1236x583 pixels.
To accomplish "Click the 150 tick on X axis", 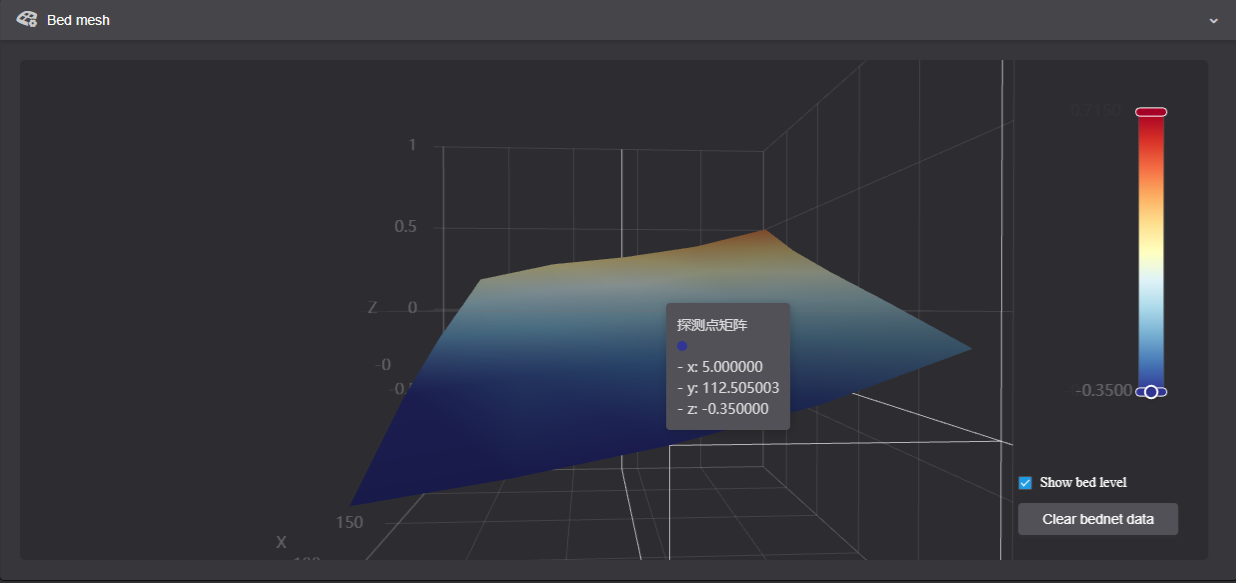I will [349, 523].
